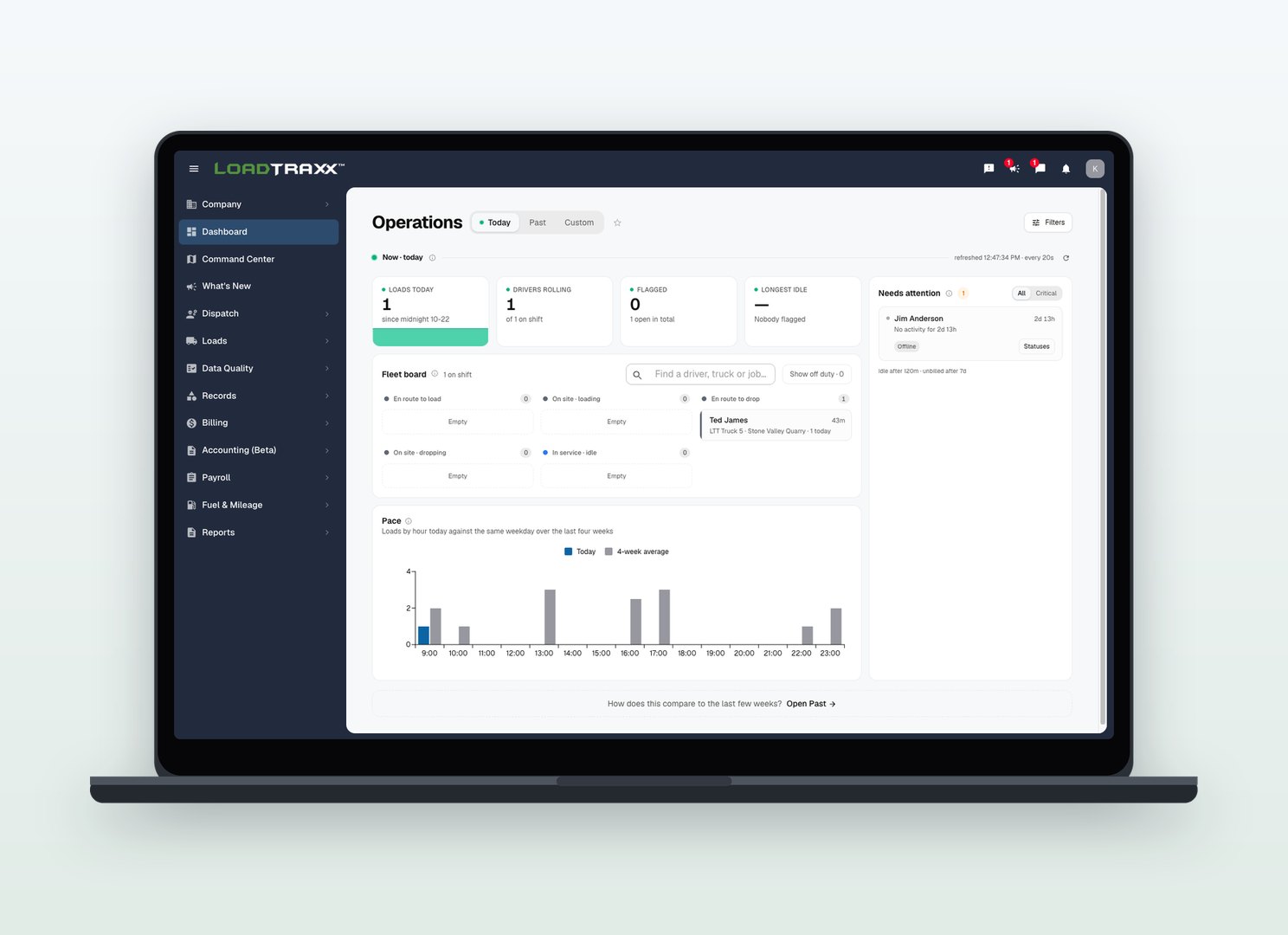Viewport: 1288px width, 935px height.
Task: Switch to the Custom tab
Action: click(579, 222)
